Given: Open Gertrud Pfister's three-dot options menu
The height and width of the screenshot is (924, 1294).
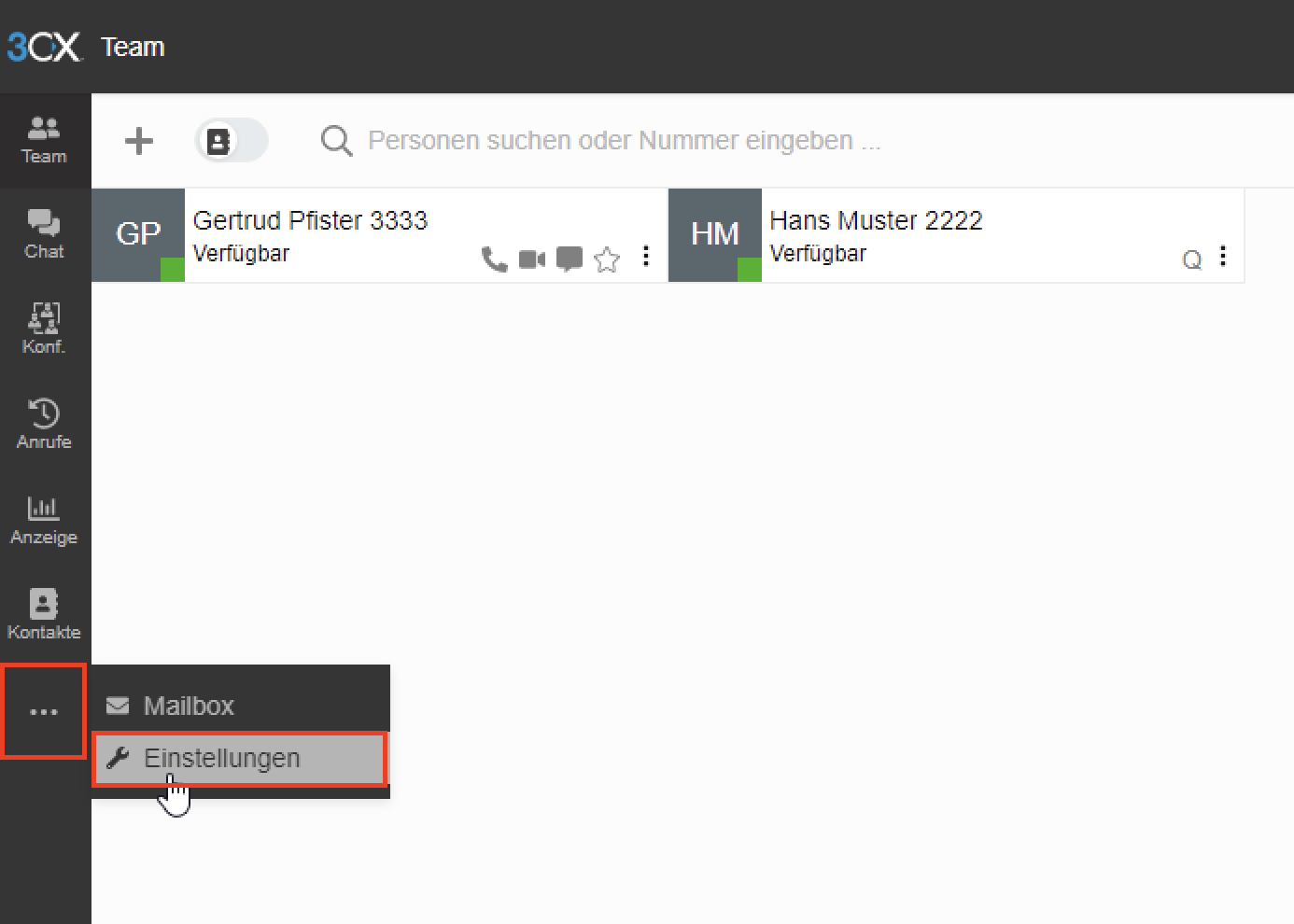Looking at the screenshot, I should pos(646,257).
